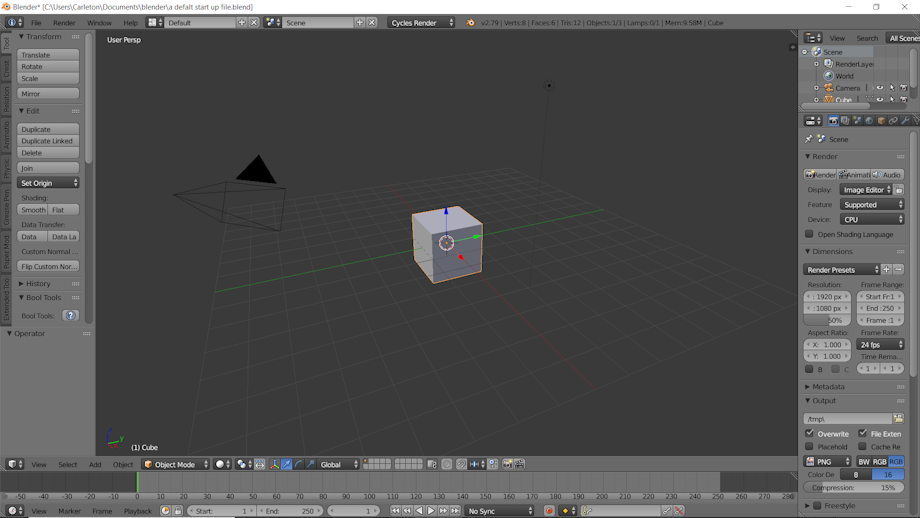
Task: Click the OpenGL render camera icon
Action: [x=507, y=464]
